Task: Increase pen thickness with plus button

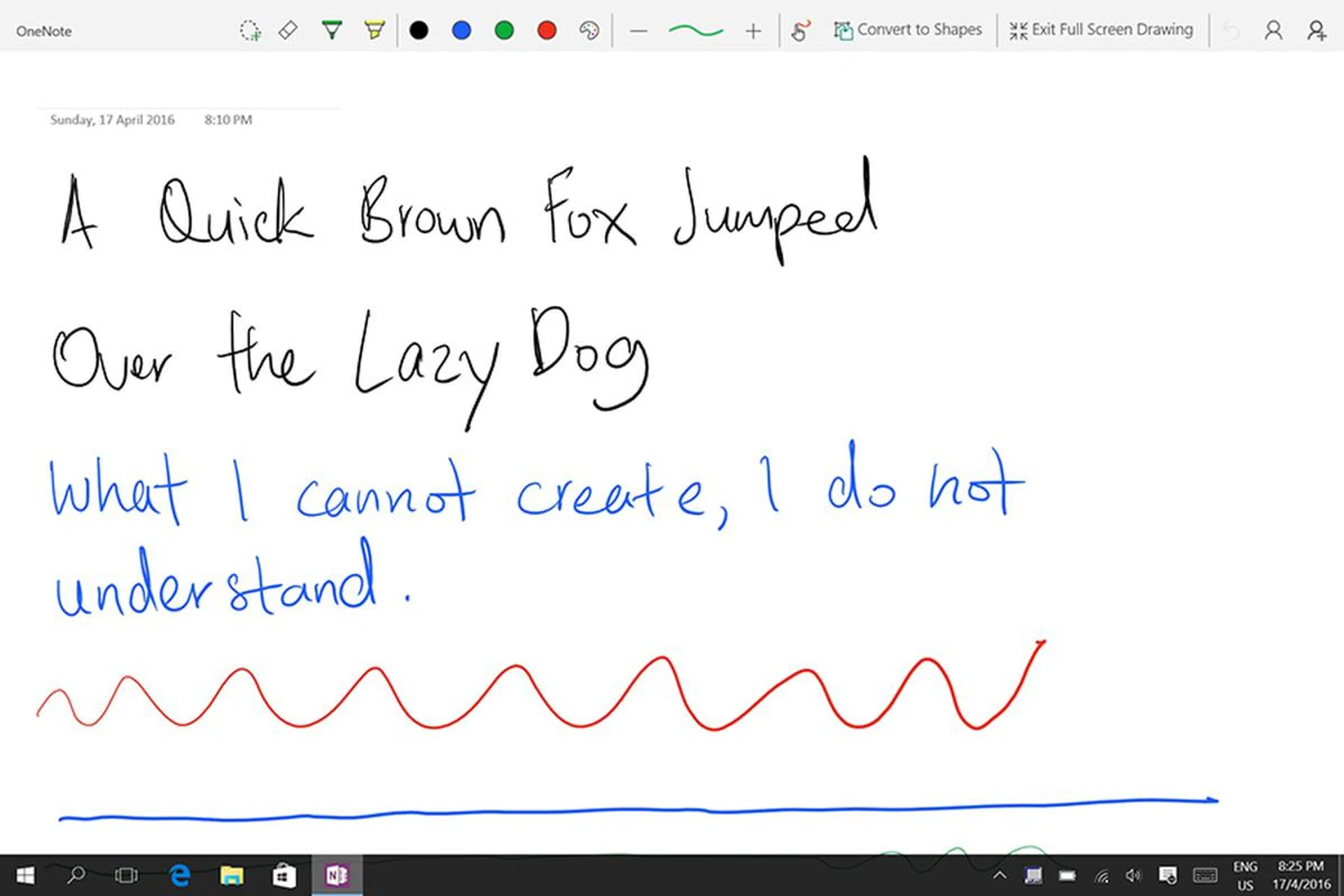Action: 753,31
